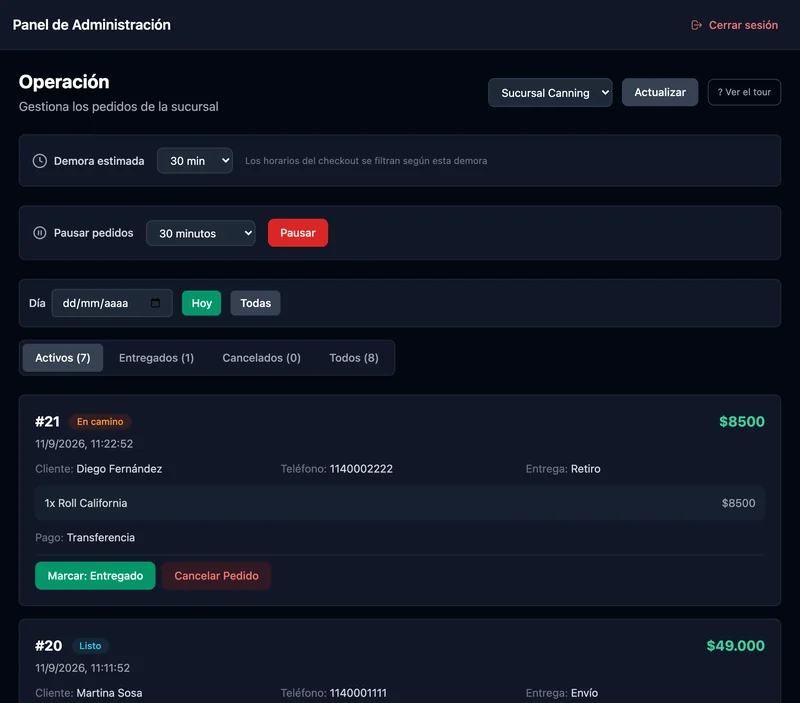
Task: Click phone number 1140002222
Action: (x=361, y=469)
